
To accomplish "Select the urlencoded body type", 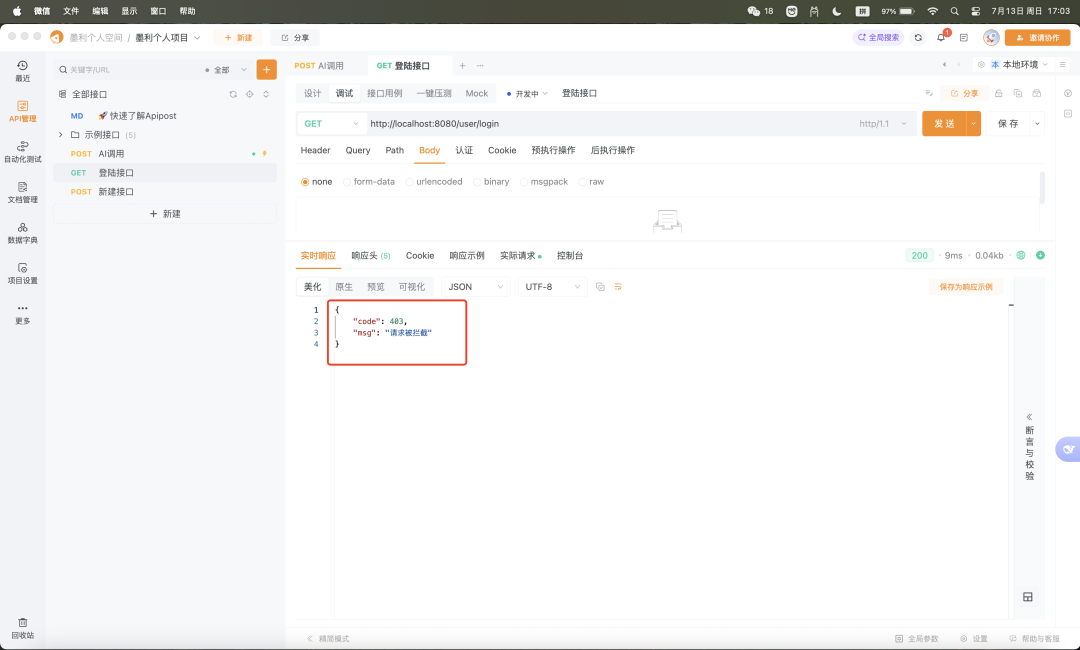I will click(x=434, y=182).
